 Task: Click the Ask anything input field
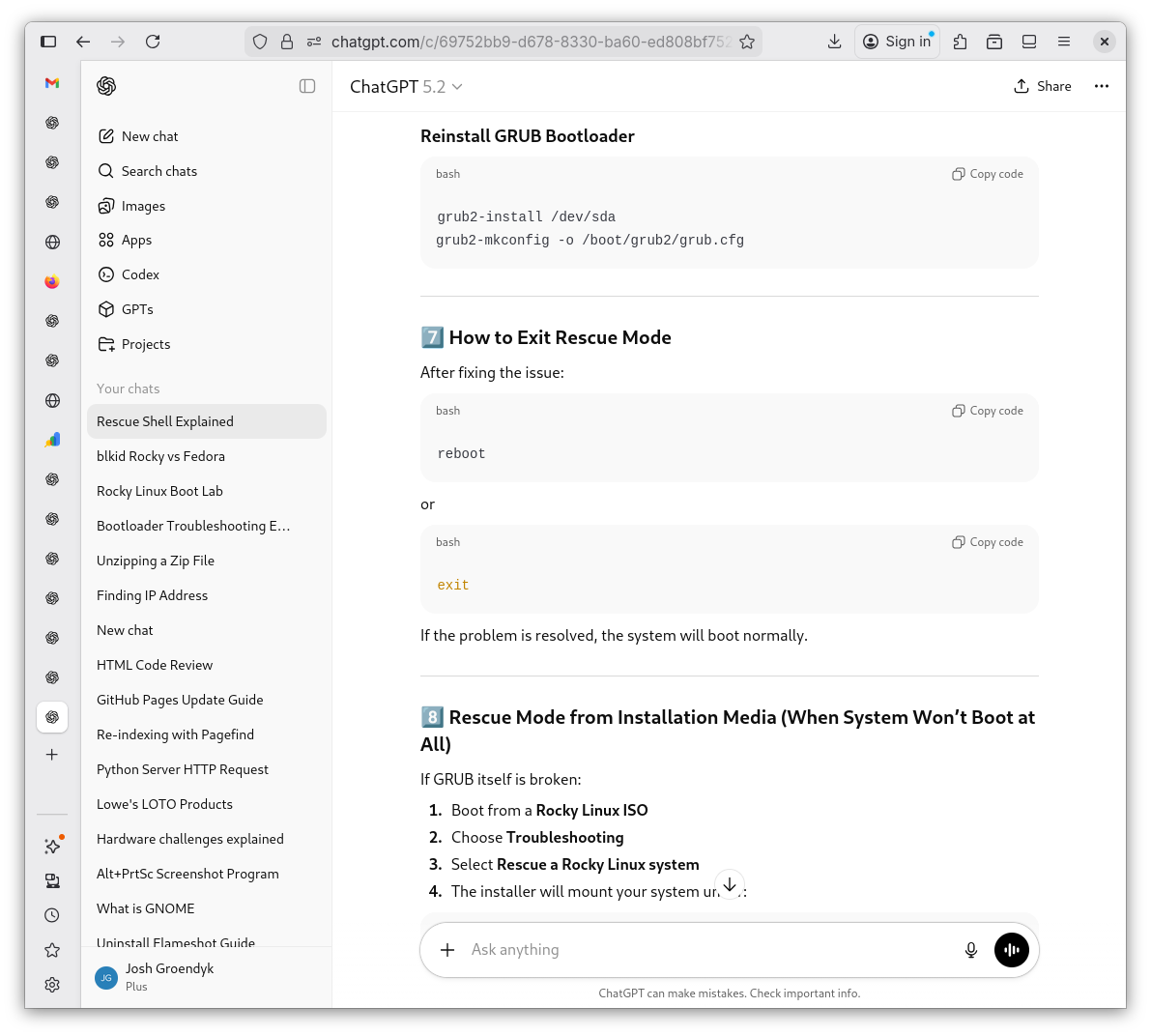[x=705, y=950]
